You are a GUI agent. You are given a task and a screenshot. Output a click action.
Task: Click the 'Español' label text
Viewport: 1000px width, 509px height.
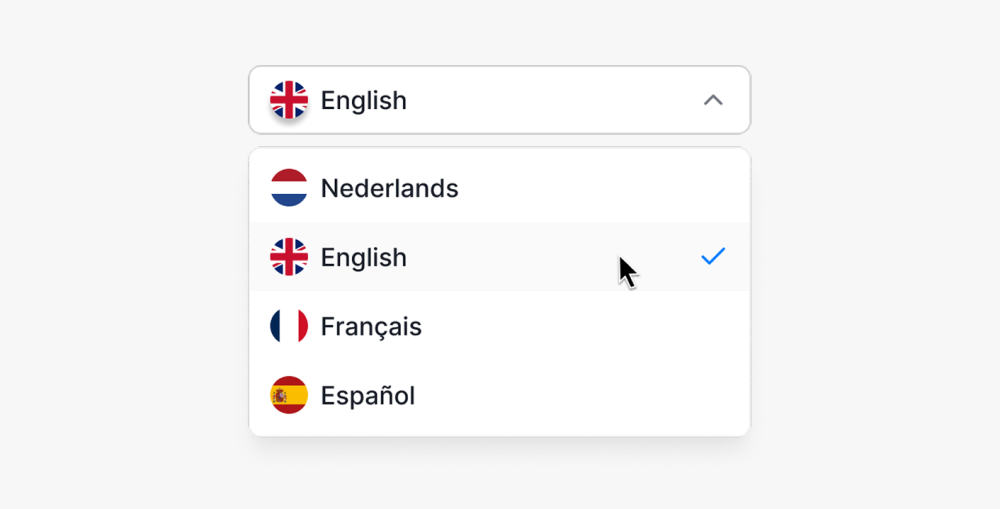(x=368, y=395)
